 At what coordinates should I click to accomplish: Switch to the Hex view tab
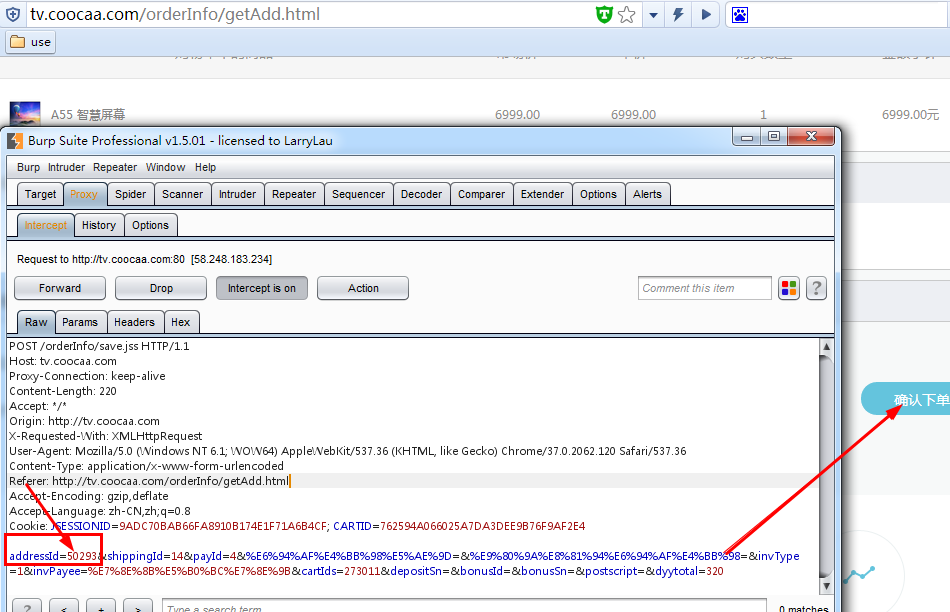pyautogui.click(x=181, y=322)
